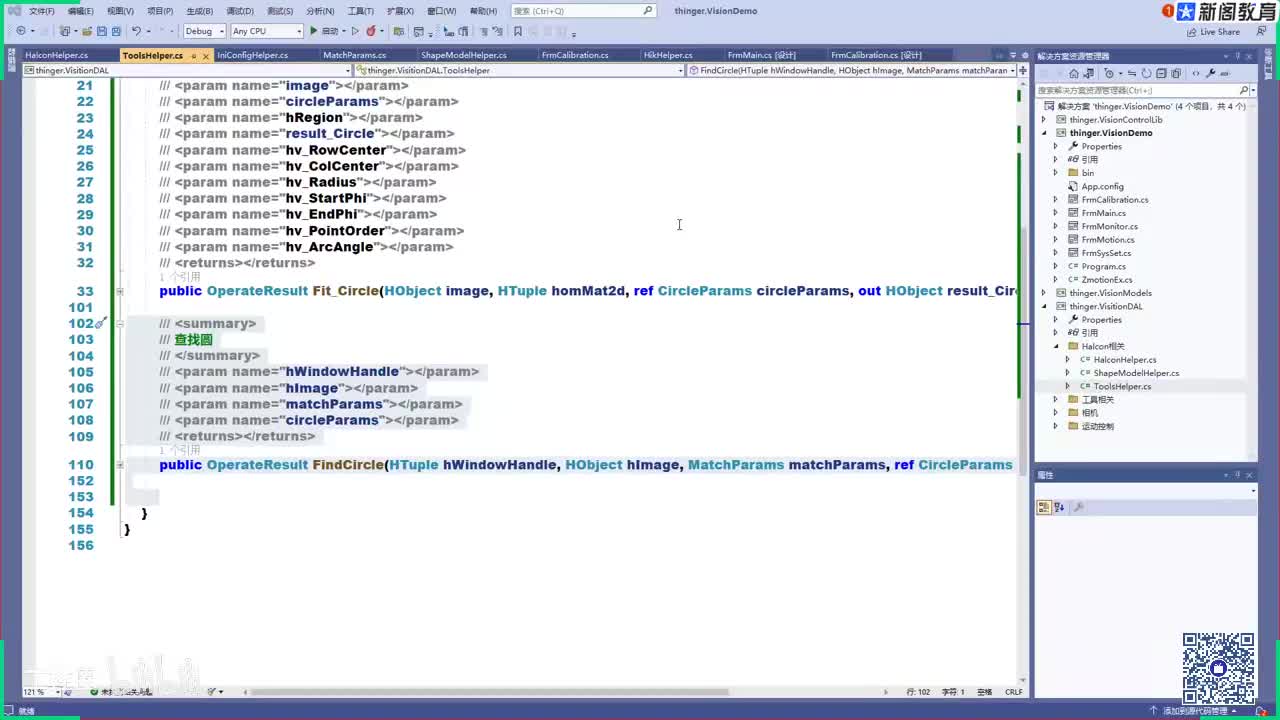1280x720 pixels.
Task: Click the Undo arrow icon
Action: pos(136,31)
